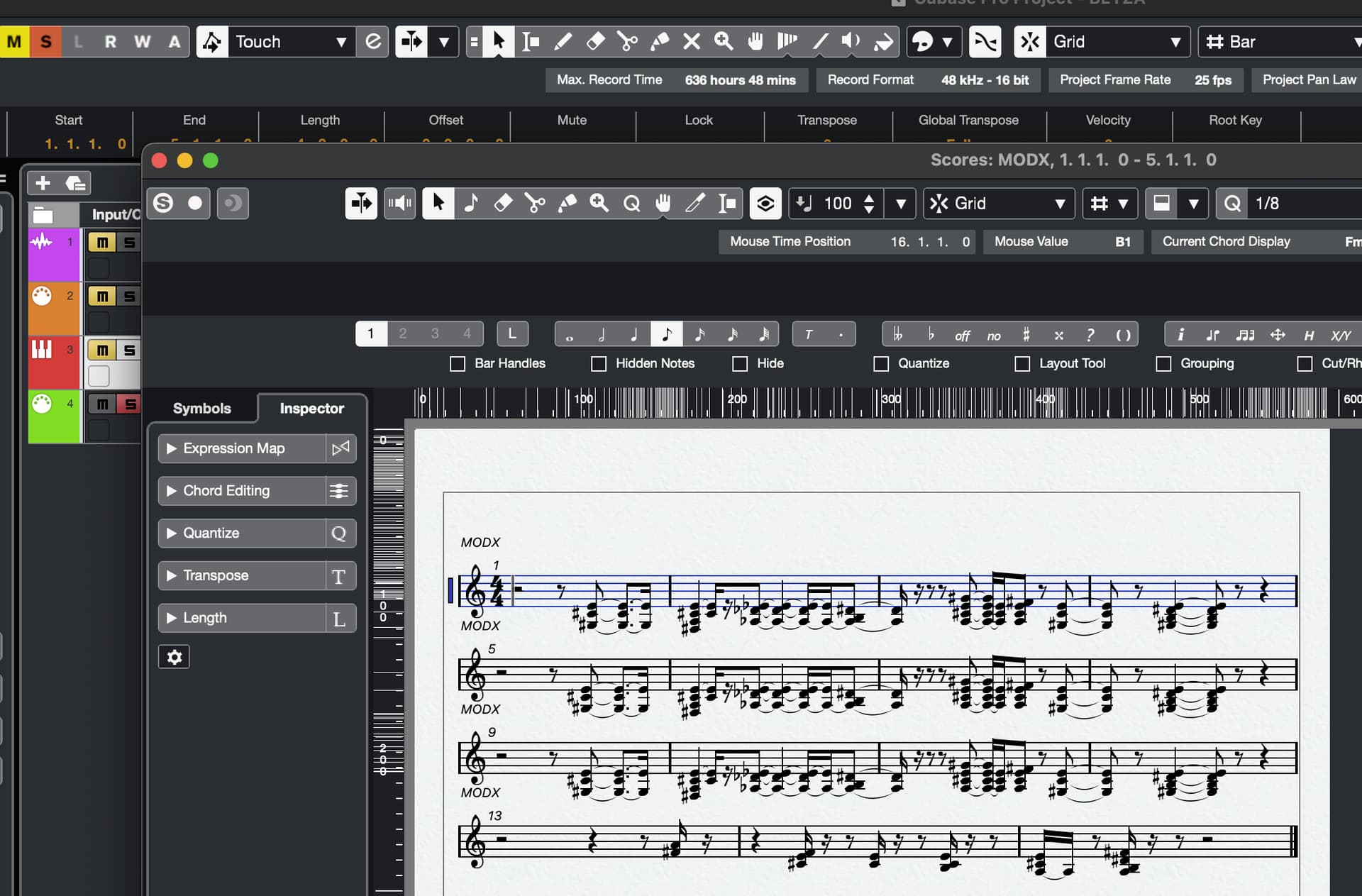
Task: Select the Glue tool in score toolbar
Action: point(567,204)
